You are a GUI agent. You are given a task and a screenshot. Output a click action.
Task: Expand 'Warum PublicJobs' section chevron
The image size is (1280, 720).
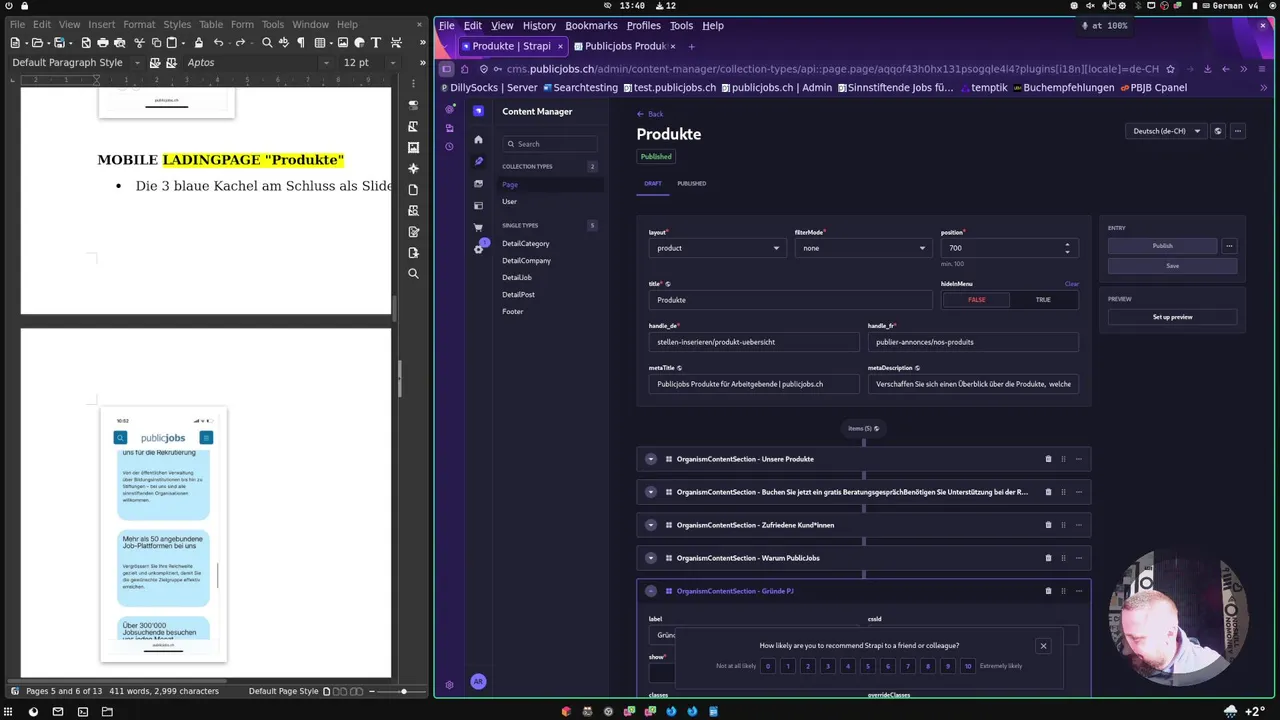pyautogui.click(x=651, y=558)
